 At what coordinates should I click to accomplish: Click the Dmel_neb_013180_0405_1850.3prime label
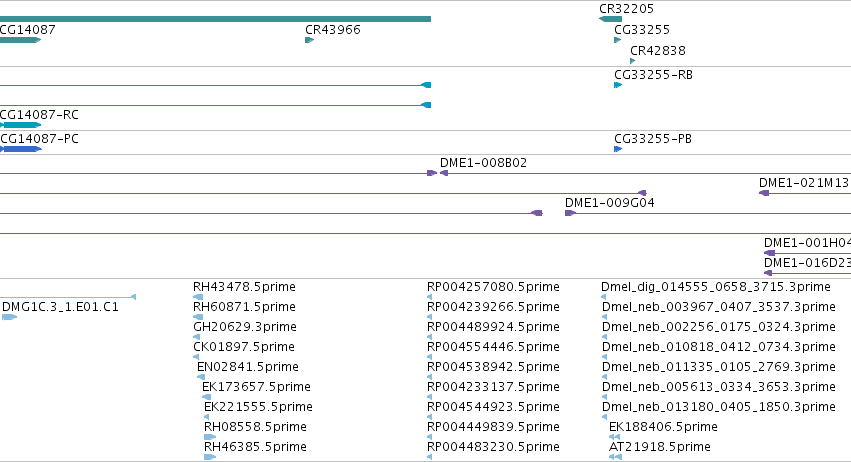tap(719, 407)
